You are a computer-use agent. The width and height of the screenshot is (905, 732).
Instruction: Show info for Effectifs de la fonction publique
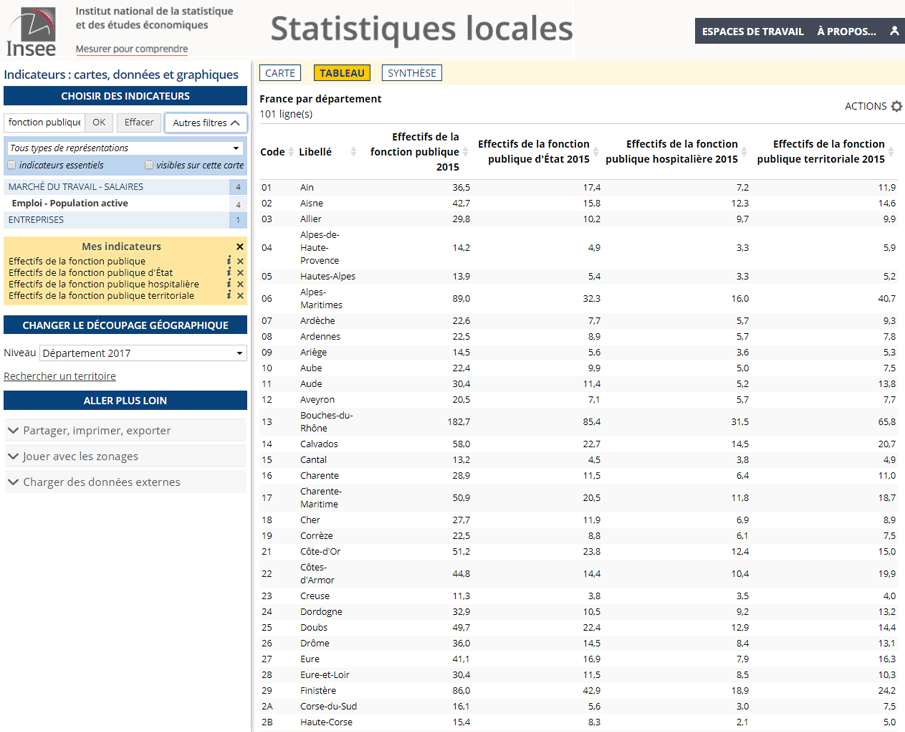pos(229,260)
